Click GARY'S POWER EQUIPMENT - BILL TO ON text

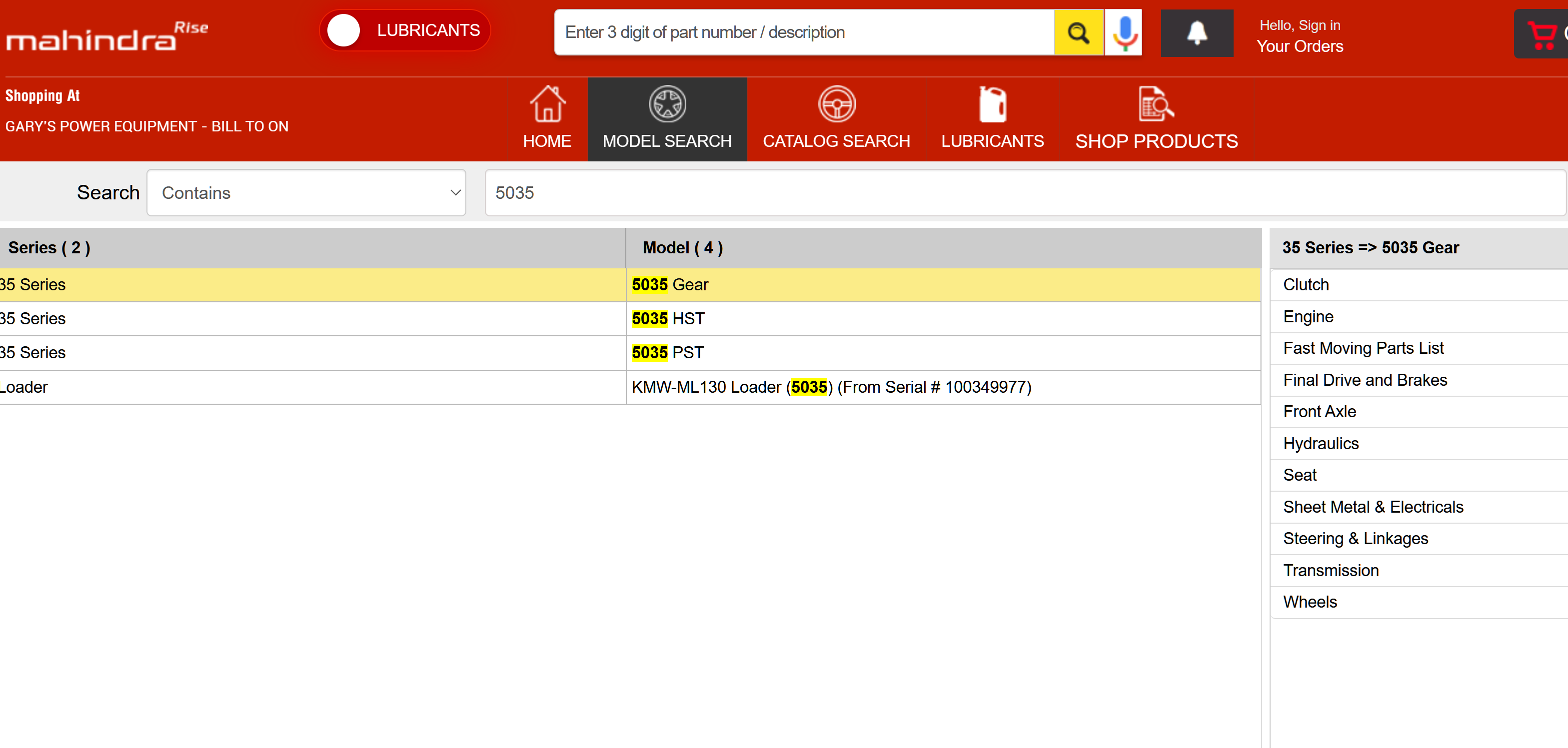click(146, 126)
